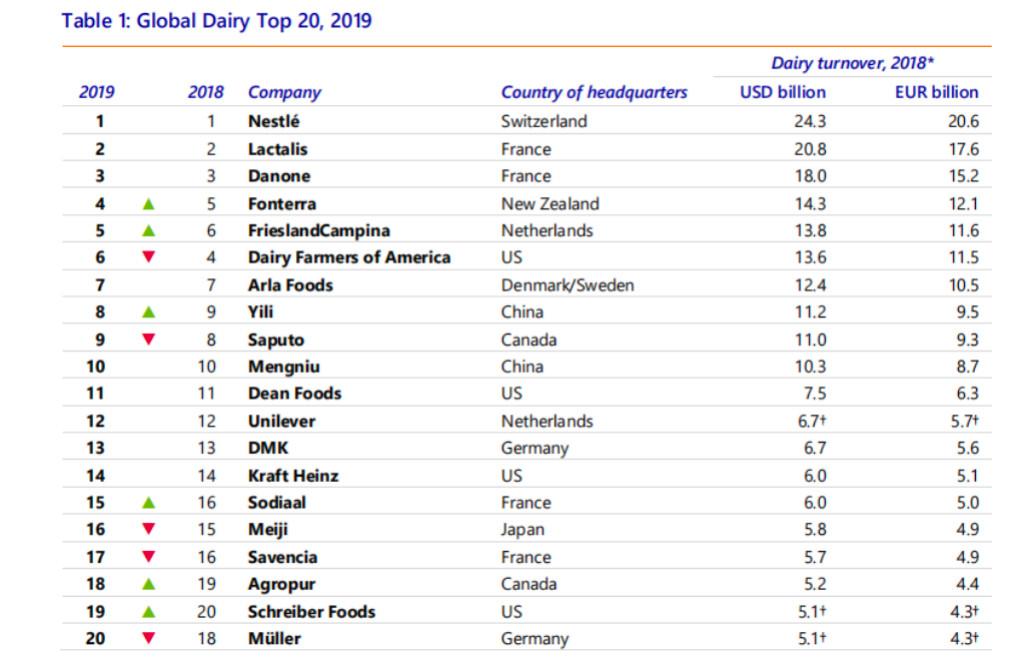Click the EUR billion column header
Viewport: 1032px width, 664px height.
pyautogui.click(x=936, y=92)
